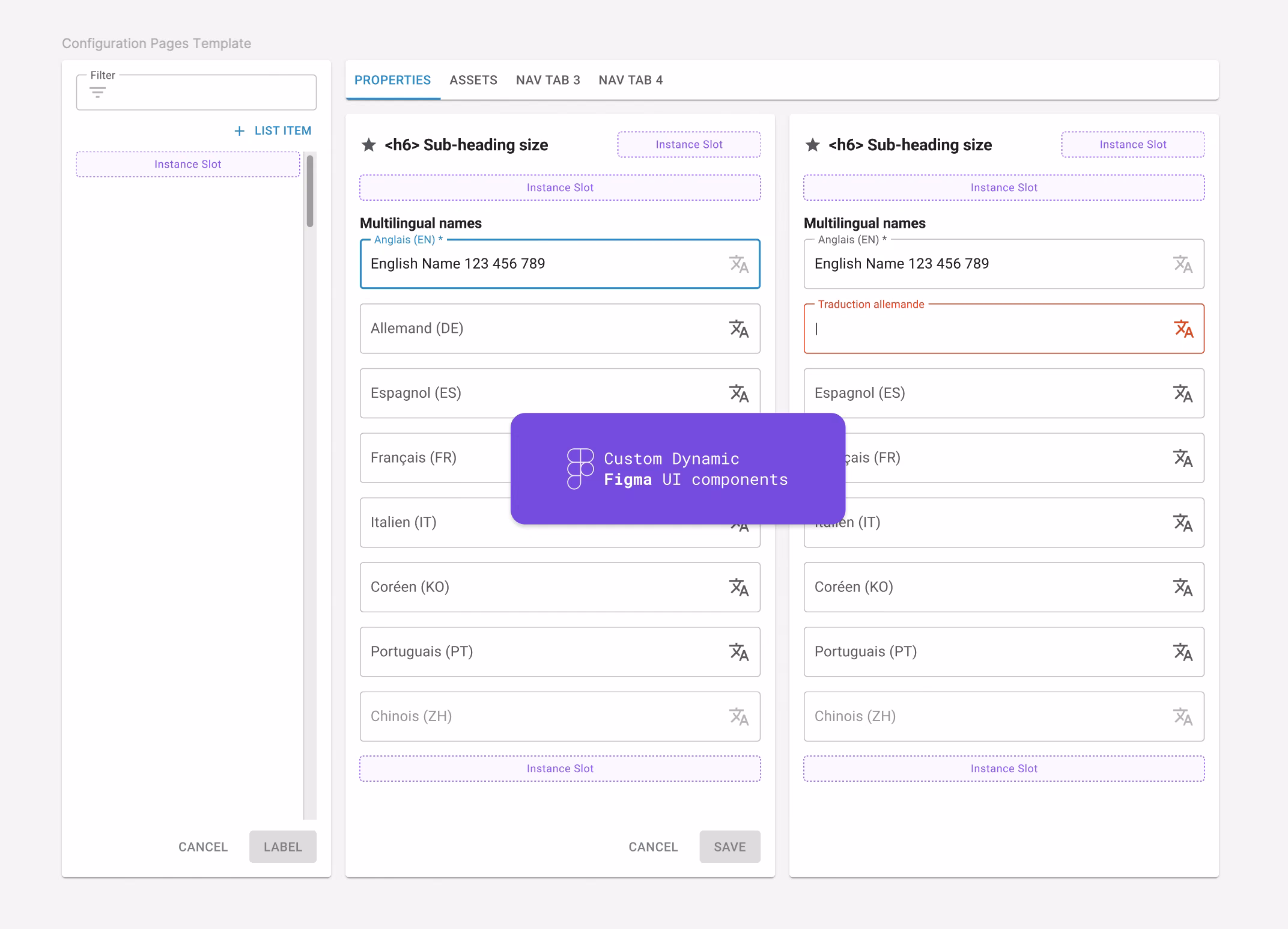Click translate icon in right Chinois (ZH) field

tap(1183, 716)
